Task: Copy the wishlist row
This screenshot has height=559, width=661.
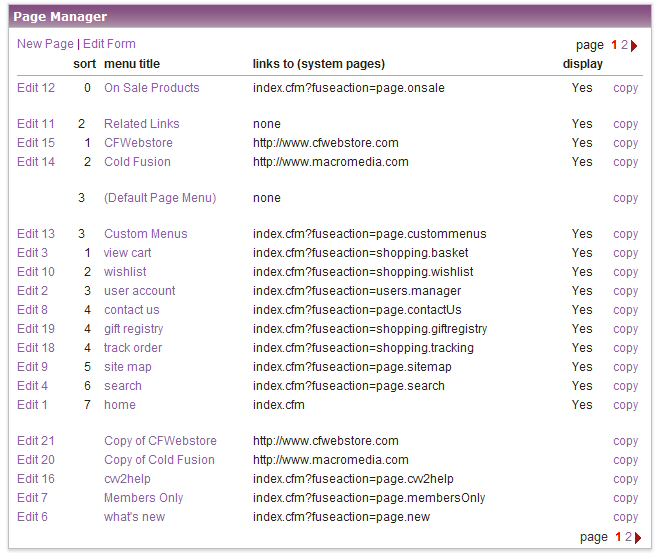Action: coord(626,273)
